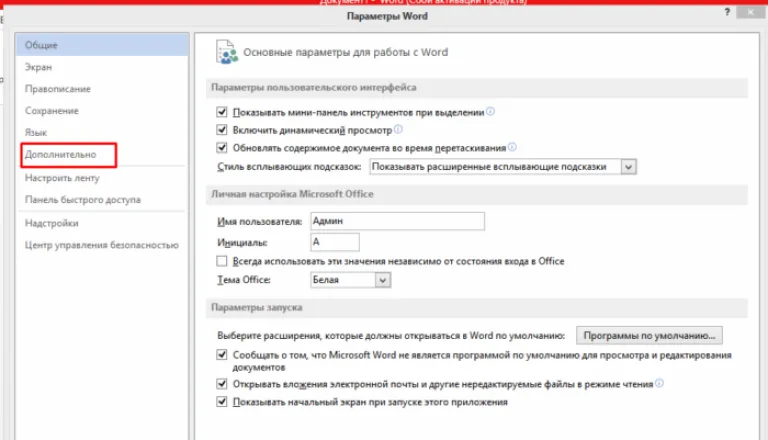Click info icon after Обновлять содержимое документа

tap(512, 147)
